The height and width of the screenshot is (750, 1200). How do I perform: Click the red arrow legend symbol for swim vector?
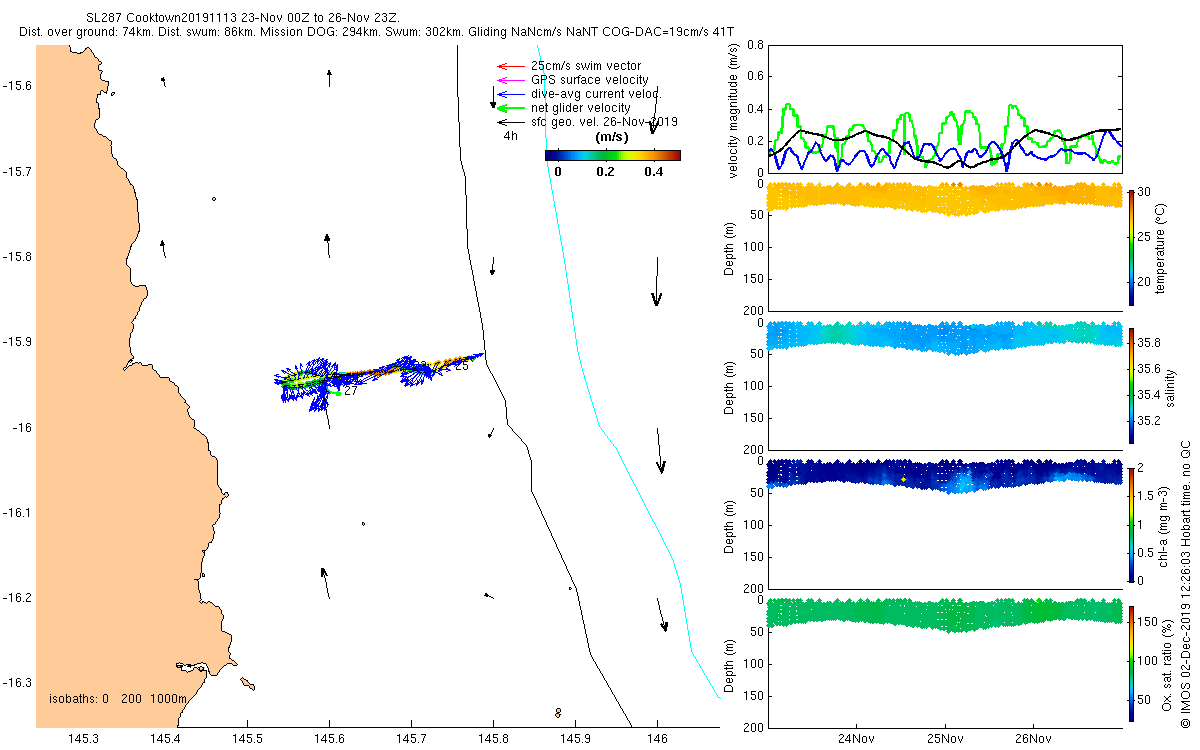click(511, 66)
